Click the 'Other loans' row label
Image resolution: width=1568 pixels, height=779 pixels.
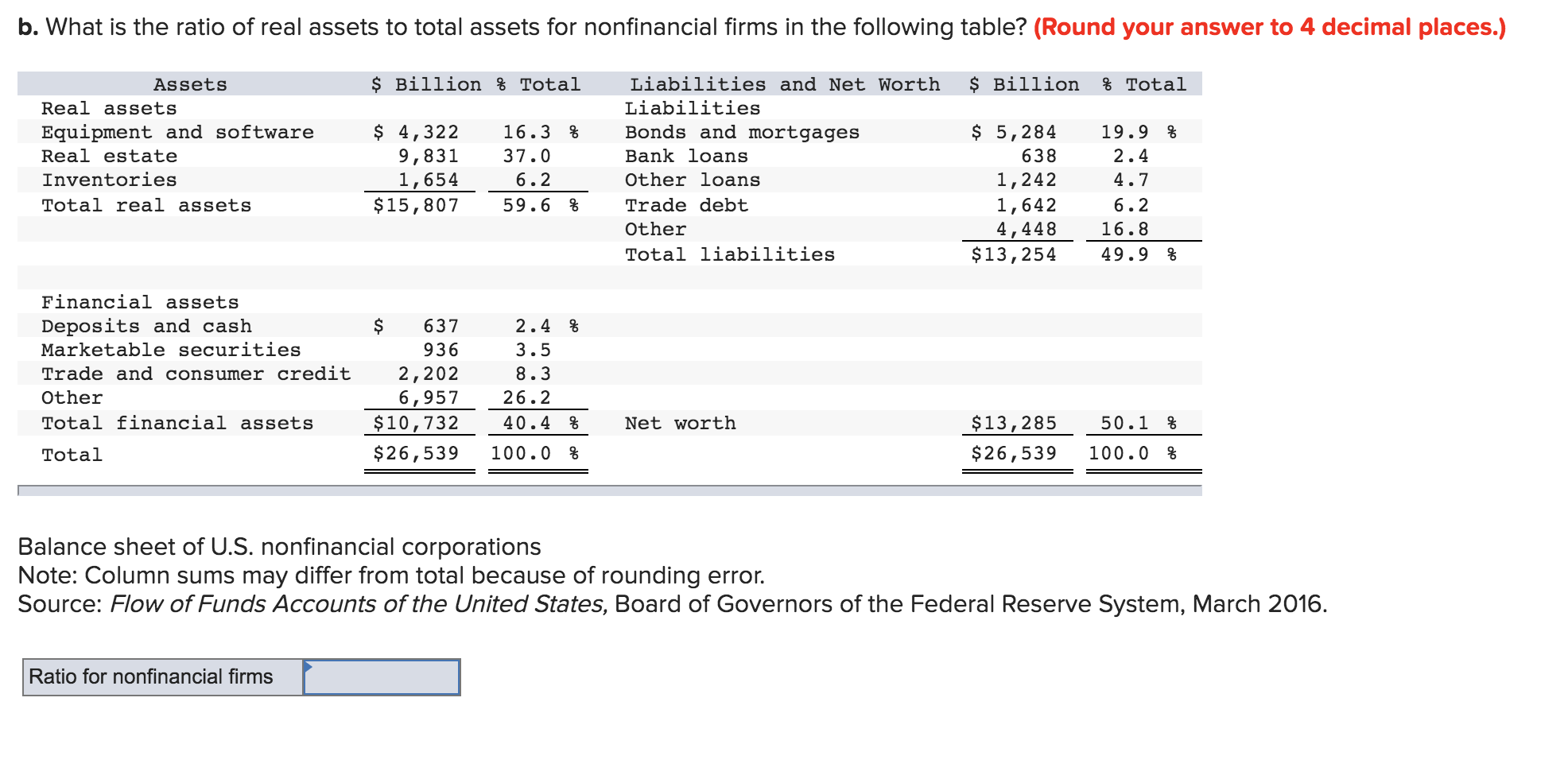pos(693,180)
